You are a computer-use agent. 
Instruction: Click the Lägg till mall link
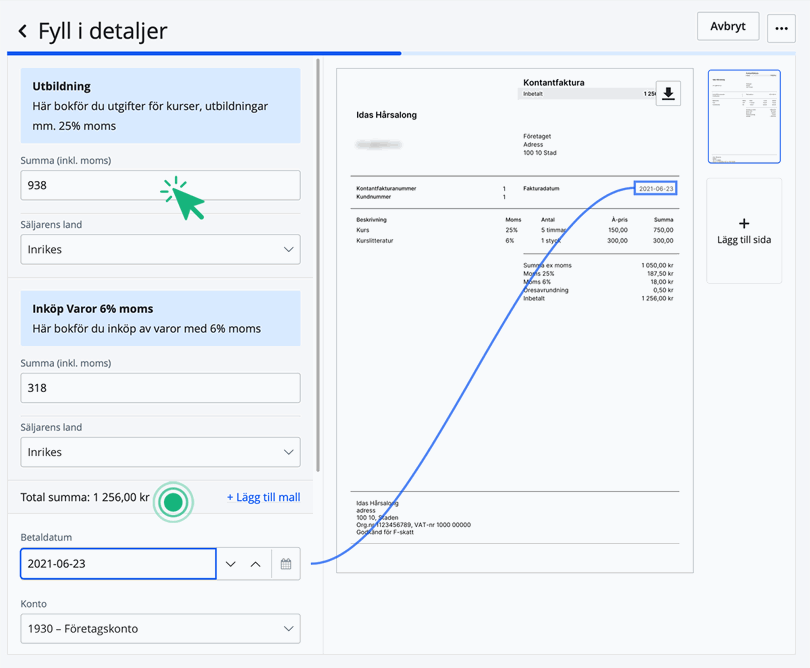263,497
